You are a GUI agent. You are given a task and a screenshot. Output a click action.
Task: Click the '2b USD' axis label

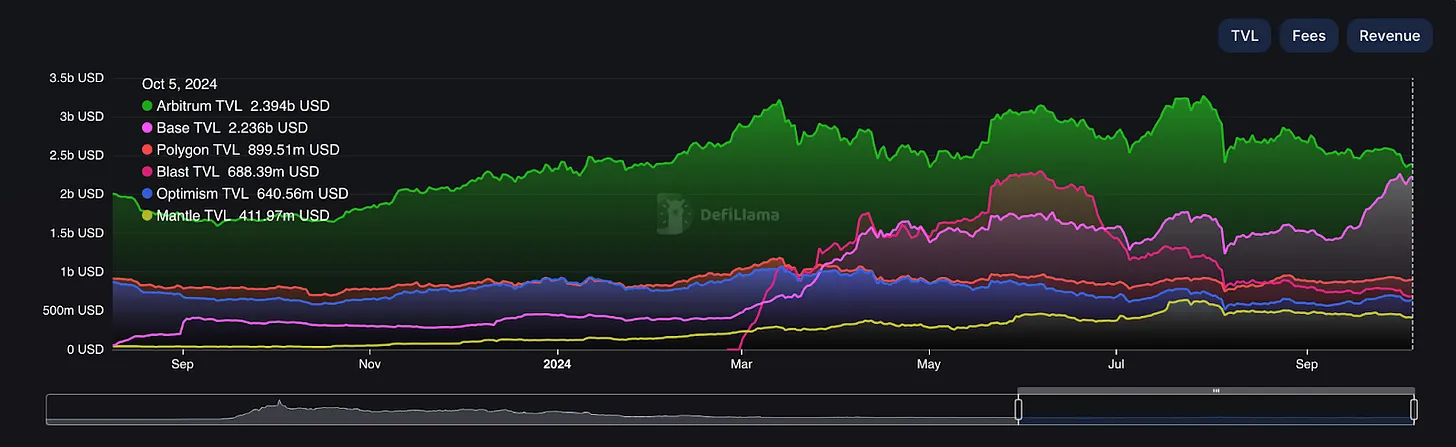coord(80,194)
